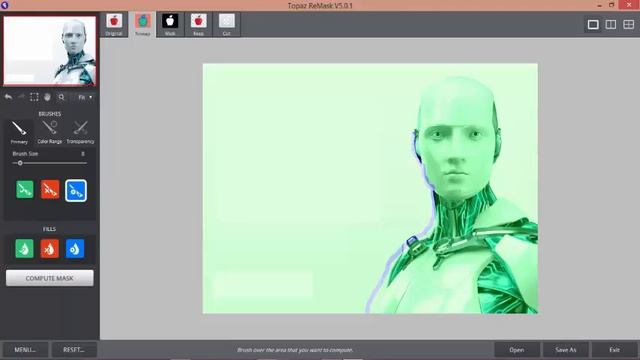Click the RESET button

[74, 350]
